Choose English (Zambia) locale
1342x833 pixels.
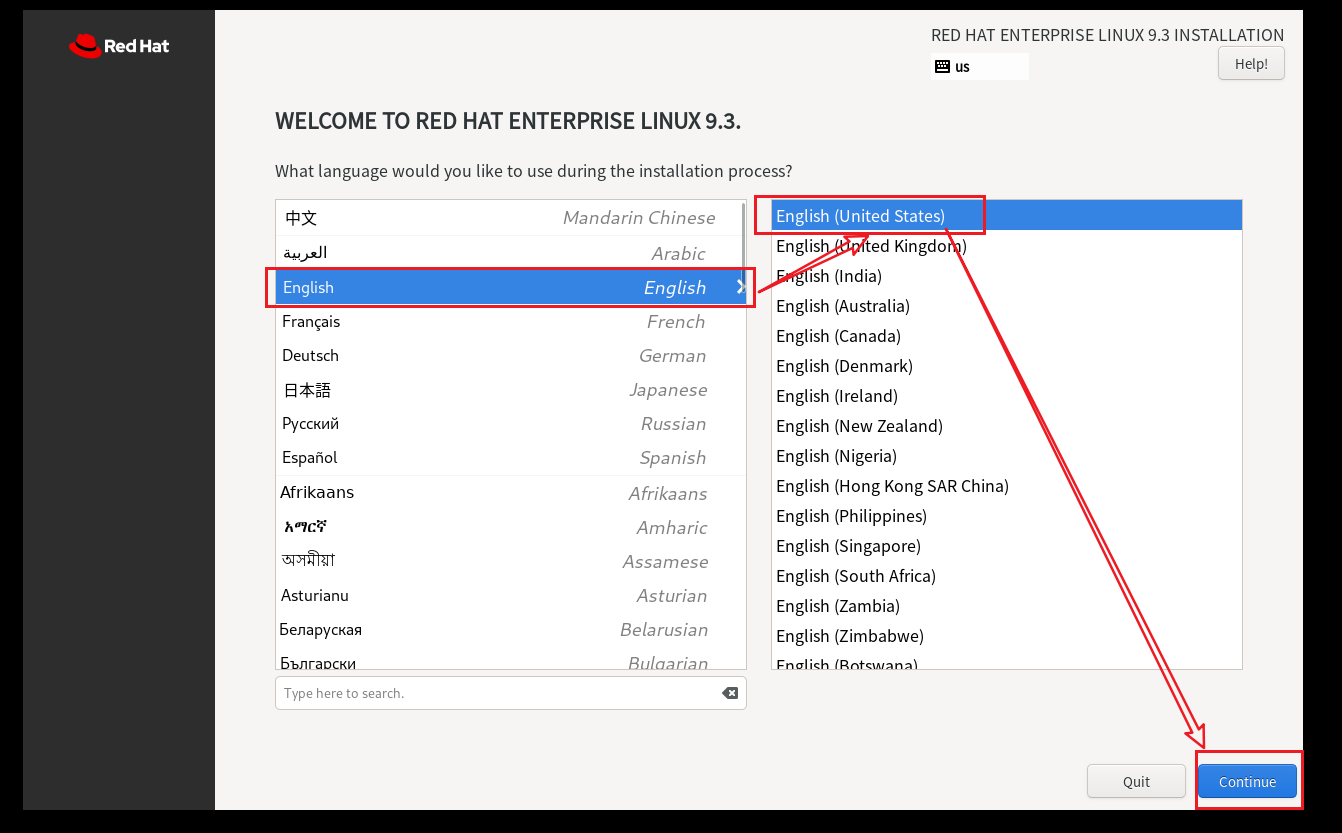pos(1007,605)
